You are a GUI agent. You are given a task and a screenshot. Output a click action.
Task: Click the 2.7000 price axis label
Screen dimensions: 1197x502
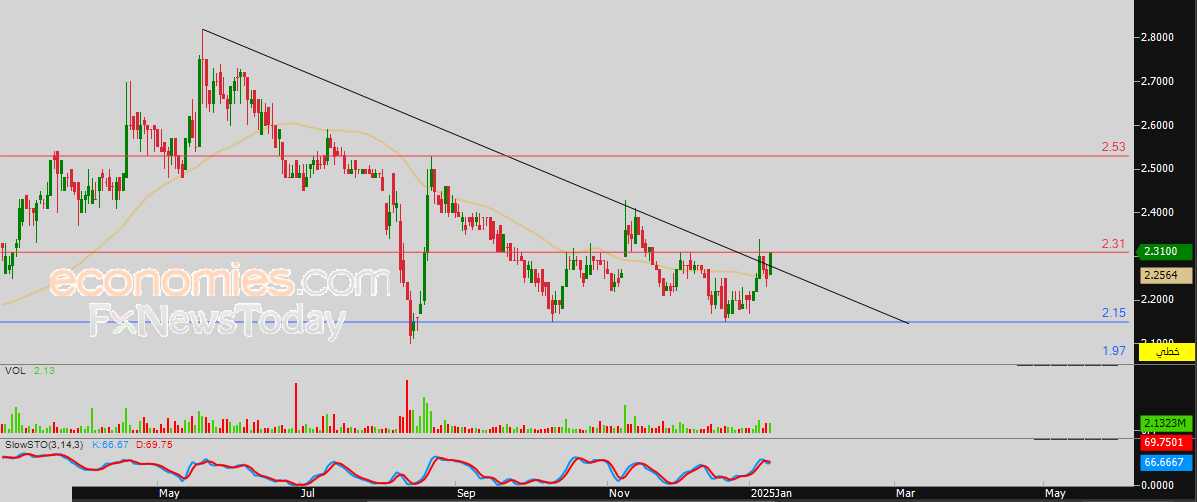click(x=1158, y=81)
